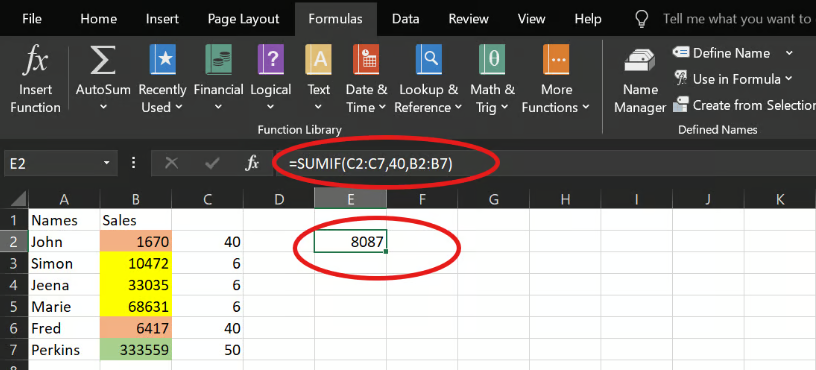The image size is (816, 370).
Task: Expand the Name Box dropdown arrow
Action: [107, 163]
